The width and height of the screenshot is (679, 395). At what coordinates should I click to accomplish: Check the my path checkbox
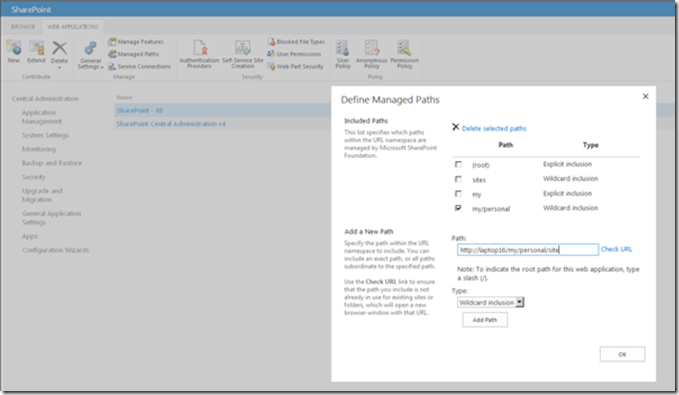coord(458,194)
